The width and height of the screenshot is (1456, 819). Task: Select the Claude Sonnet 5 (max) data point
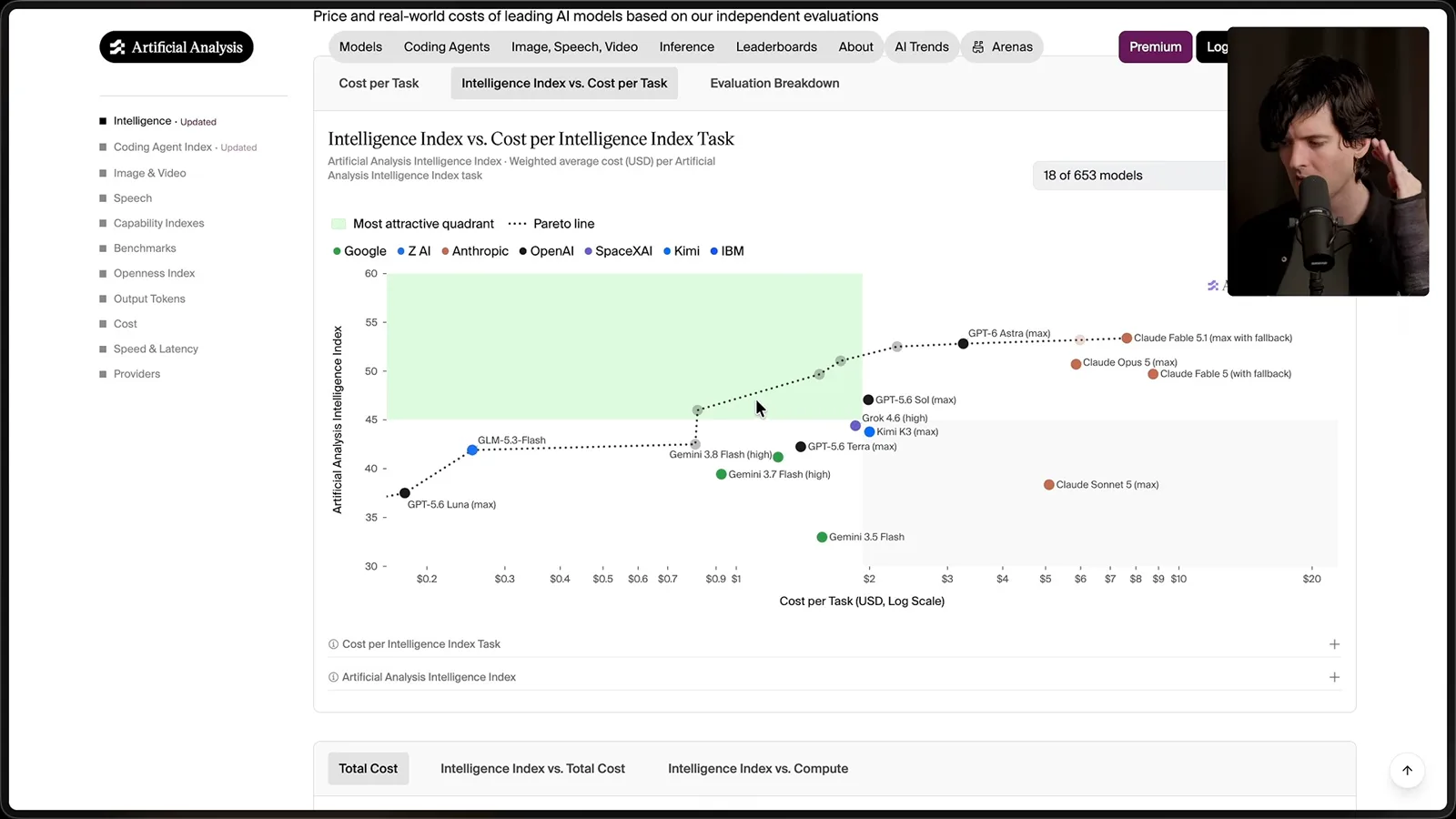coord(1049,485)
